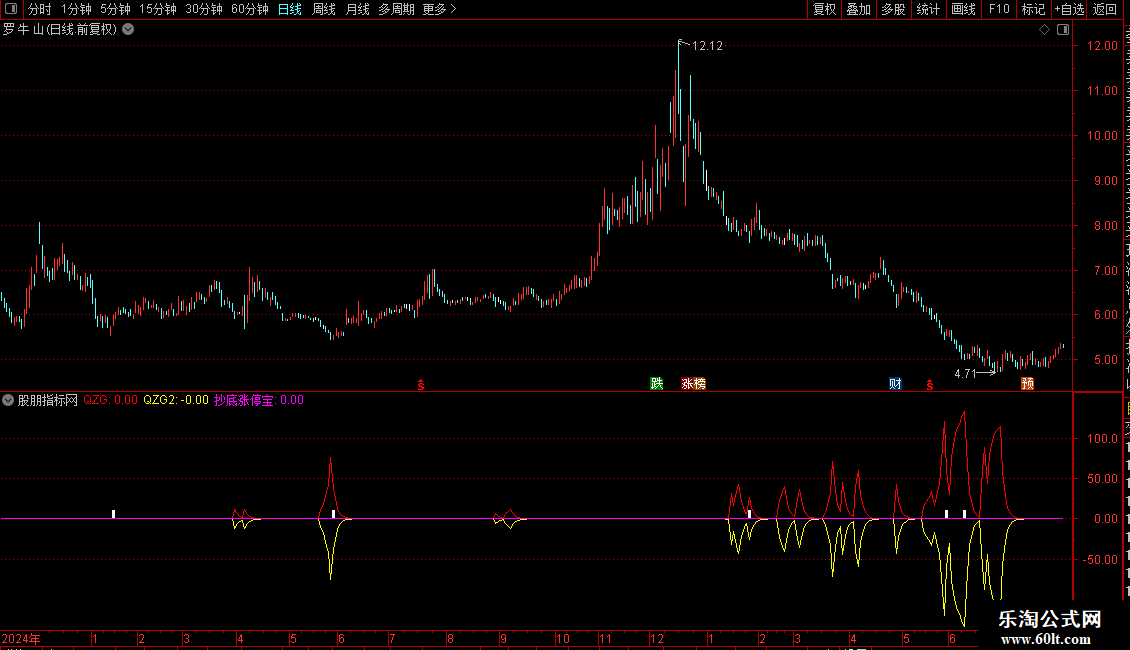The image size is (1130, 650).
Task: Select the 60分钟 period
Action: pos(250,9)
